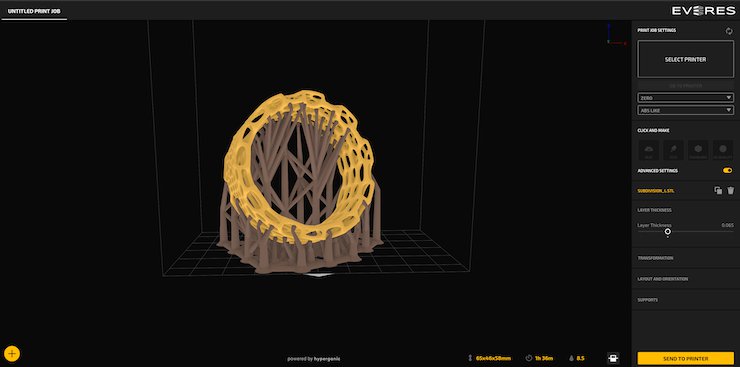The image size is (740, 367).
Task: Click the resin volume droplet icon
Action: point(572,359)
